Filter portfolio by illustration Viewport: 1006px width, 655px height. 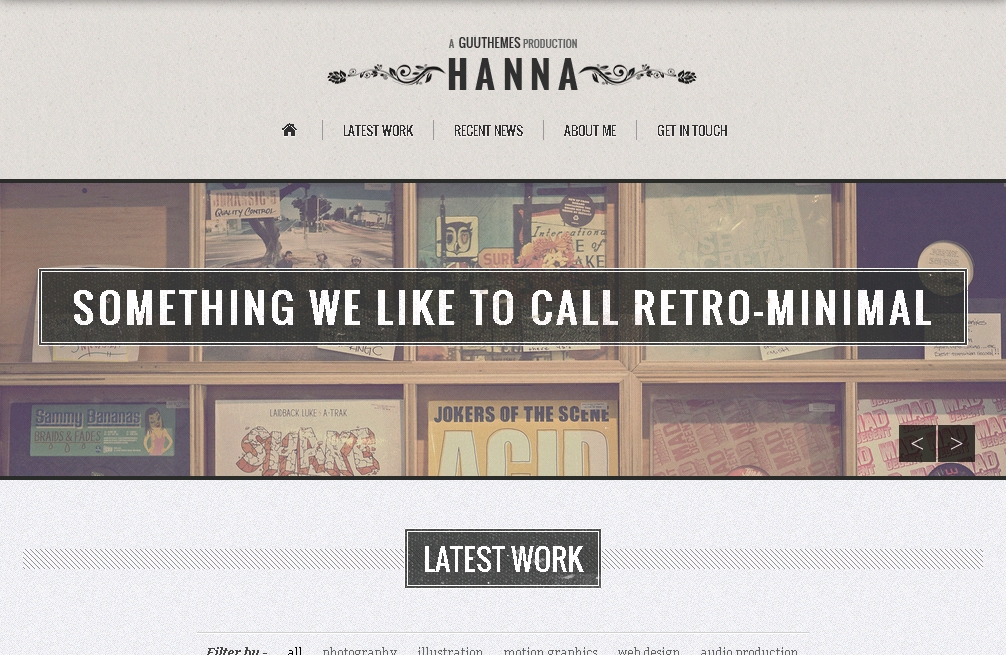pyautogui.click(x=450, y=650)
